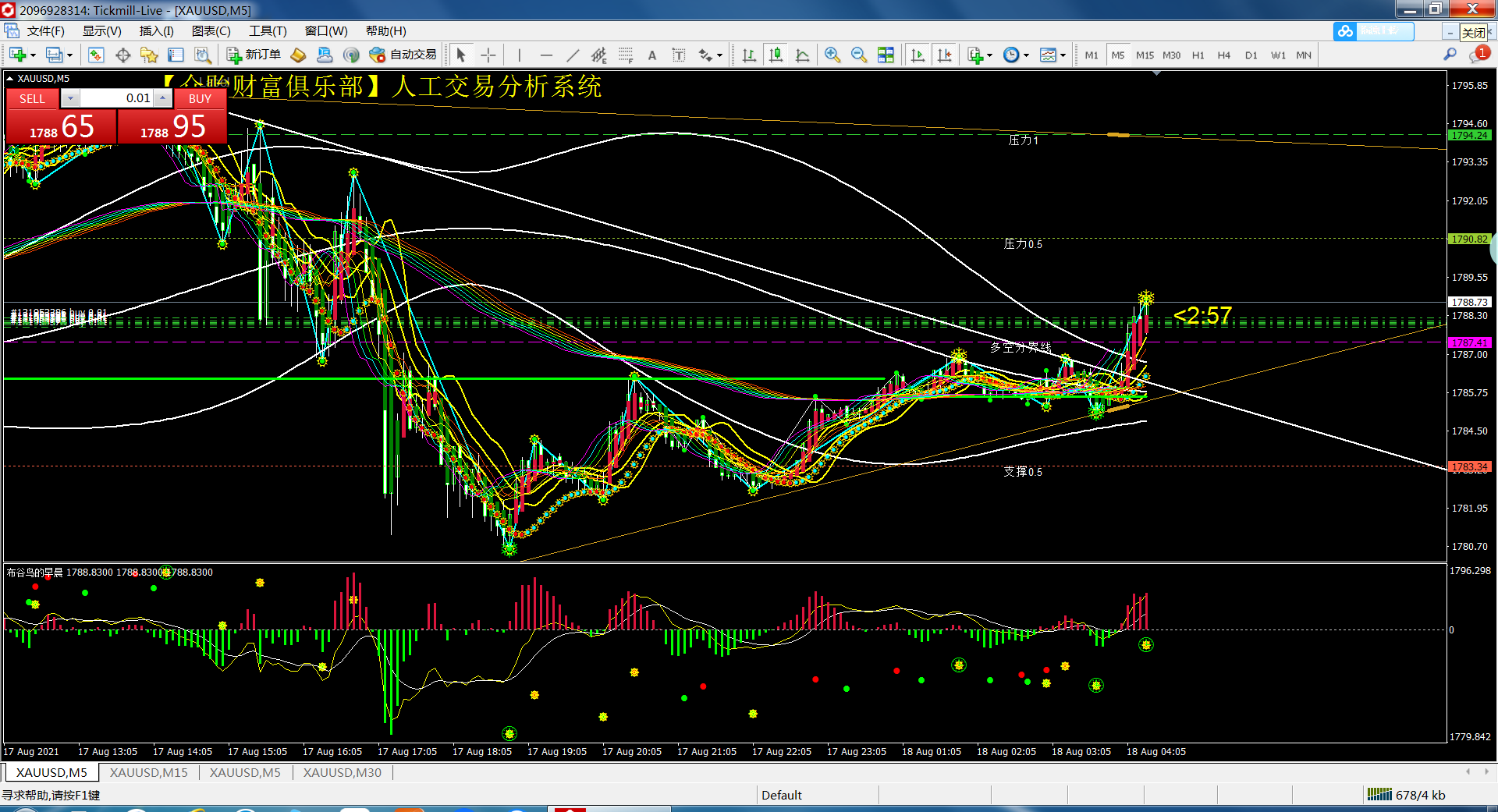The image size is (1498, 812).
Task: Decrease trade volume with the down arrow
Action: tap(70, 98)
